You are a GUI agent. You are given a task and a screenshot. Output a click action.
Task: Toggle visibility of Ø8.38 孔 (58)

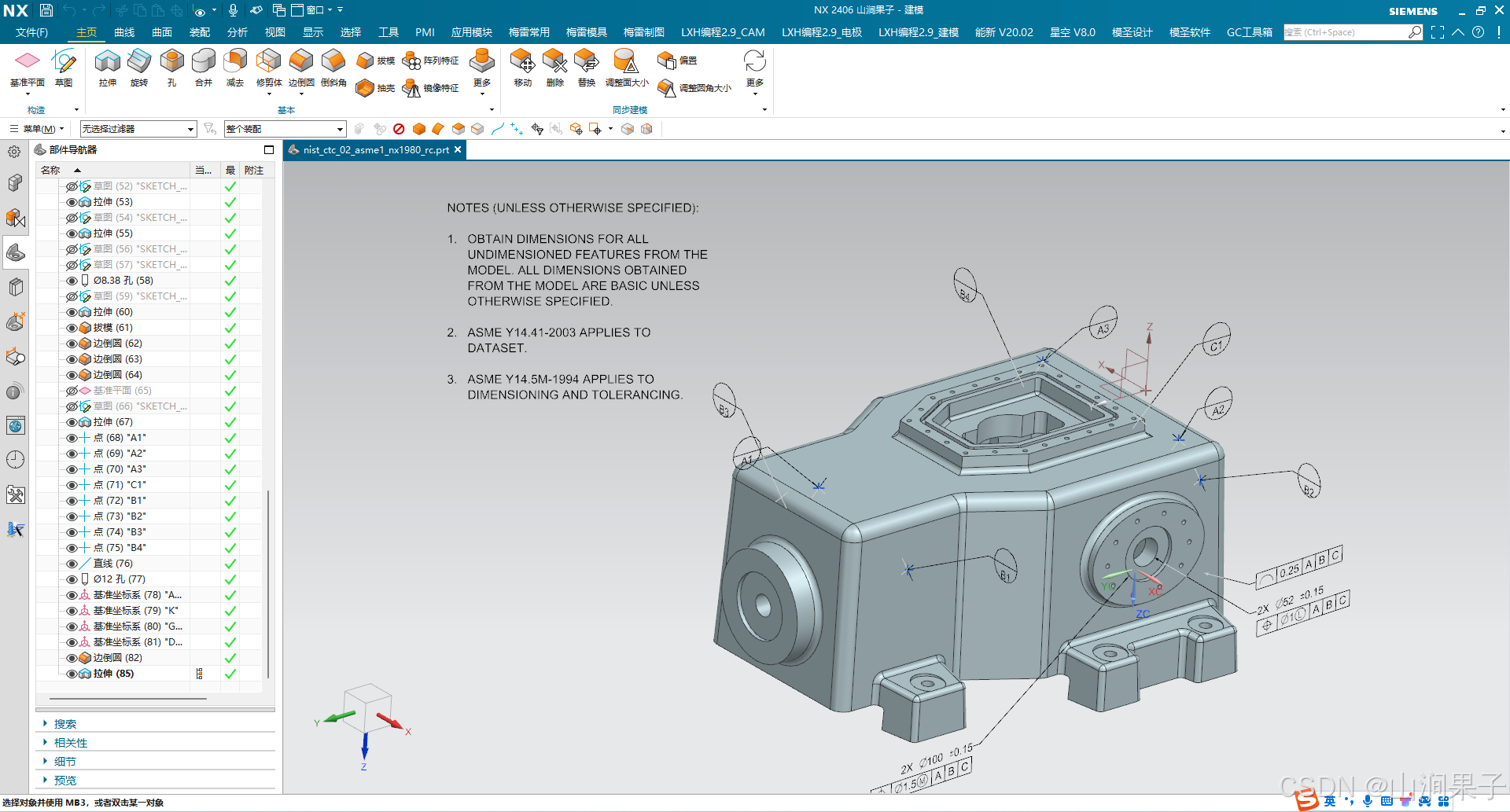tap(72, 281)
